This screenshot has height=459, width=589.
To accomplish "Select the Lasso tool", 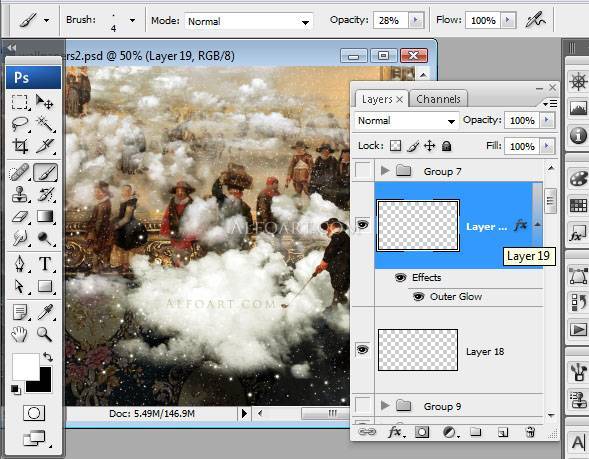I will tap(19, 124).
